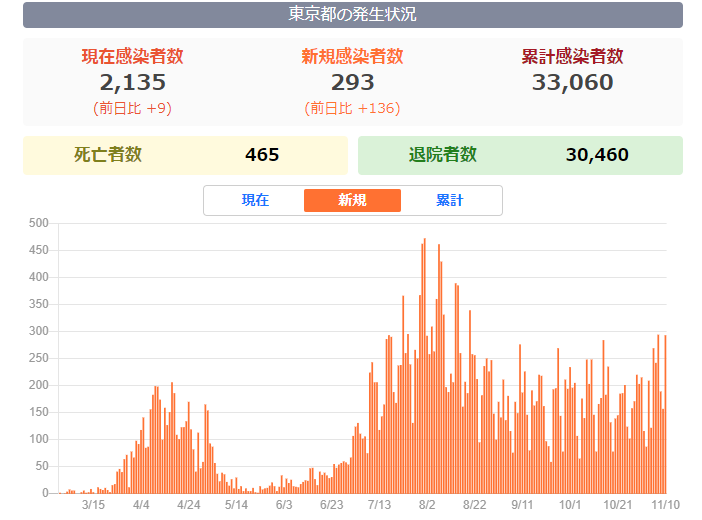The width and height of the screenshot is (702, 520).
Task: Click the 350 y-axis label
Action: (x=39, y=304)
